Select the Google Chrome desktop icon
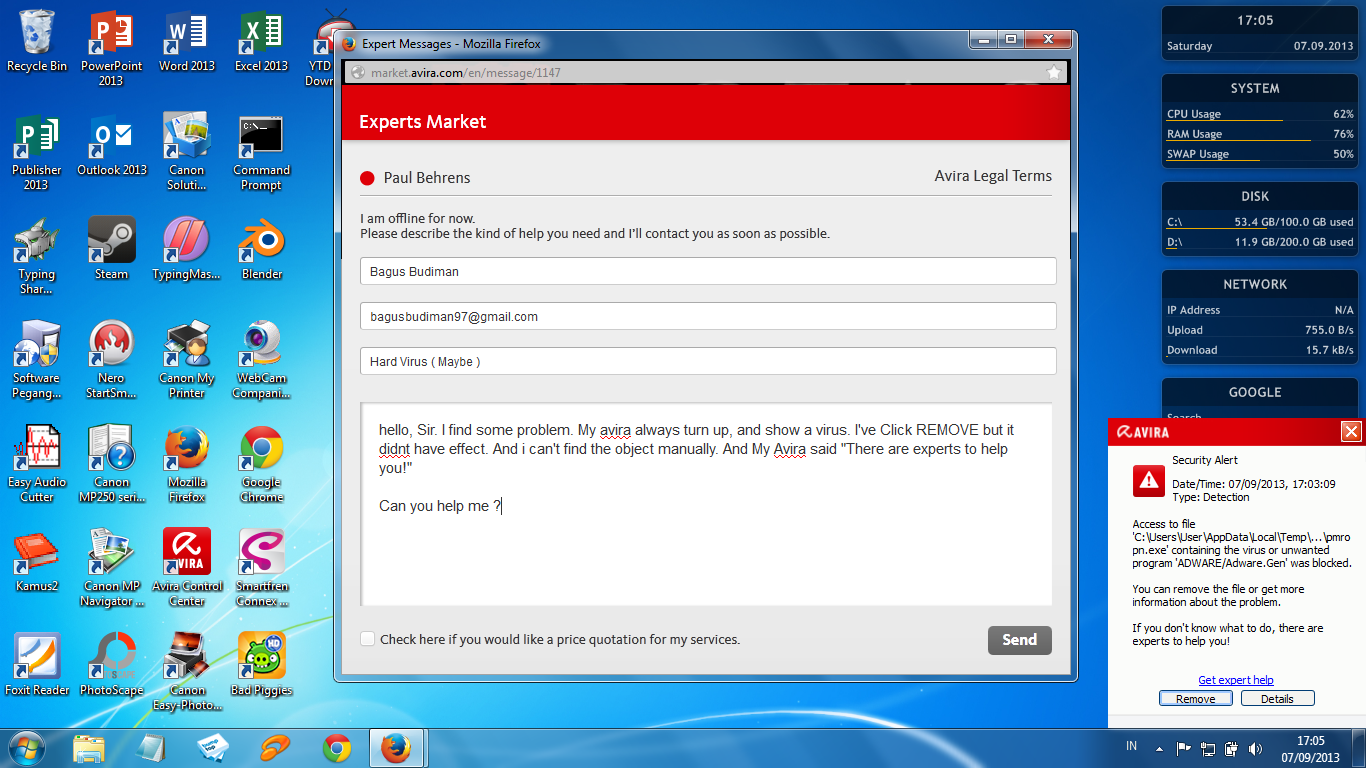 tap(261, 465)
